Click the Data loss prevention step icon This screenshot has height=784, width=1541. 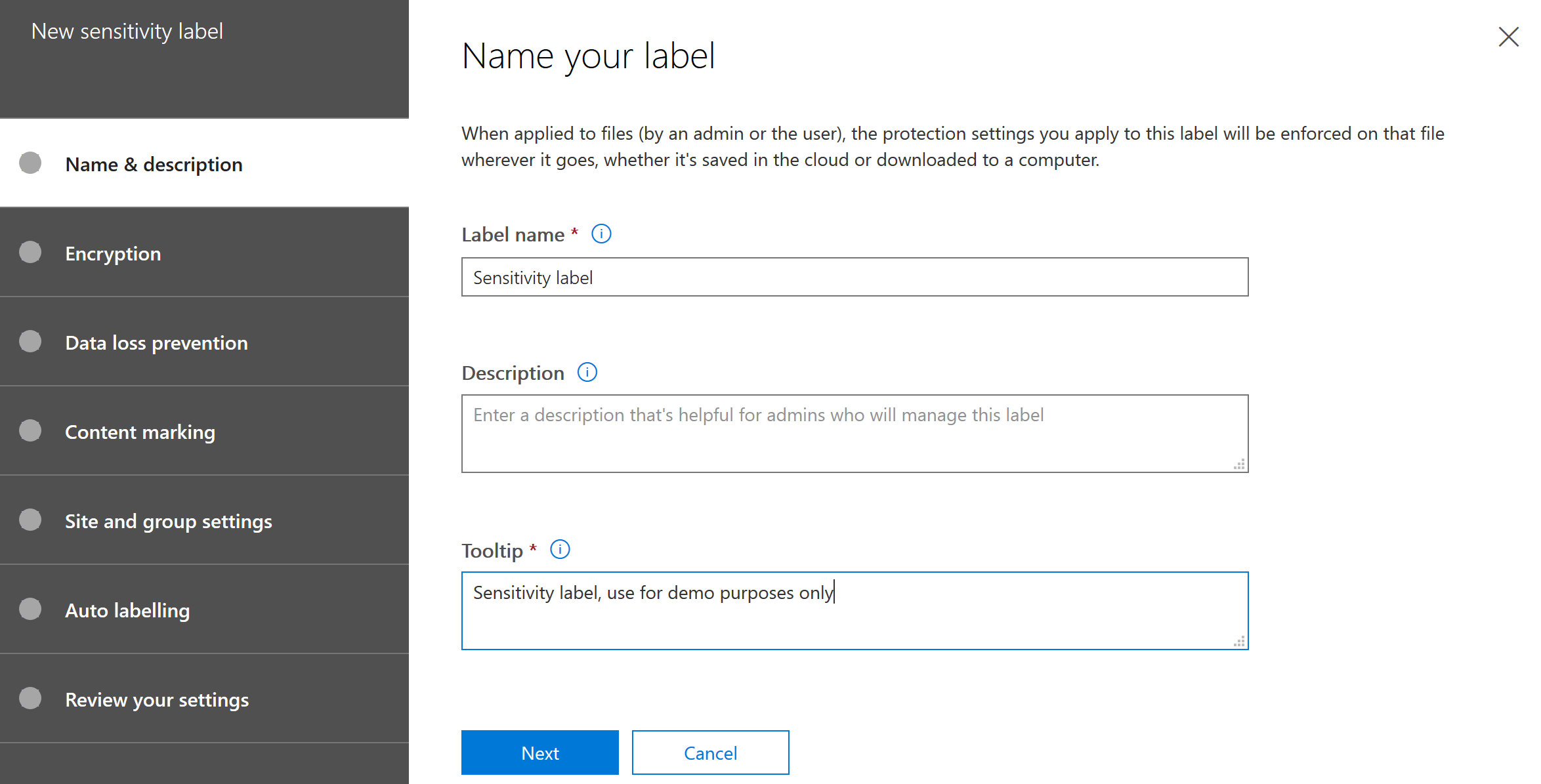(30, 342)
